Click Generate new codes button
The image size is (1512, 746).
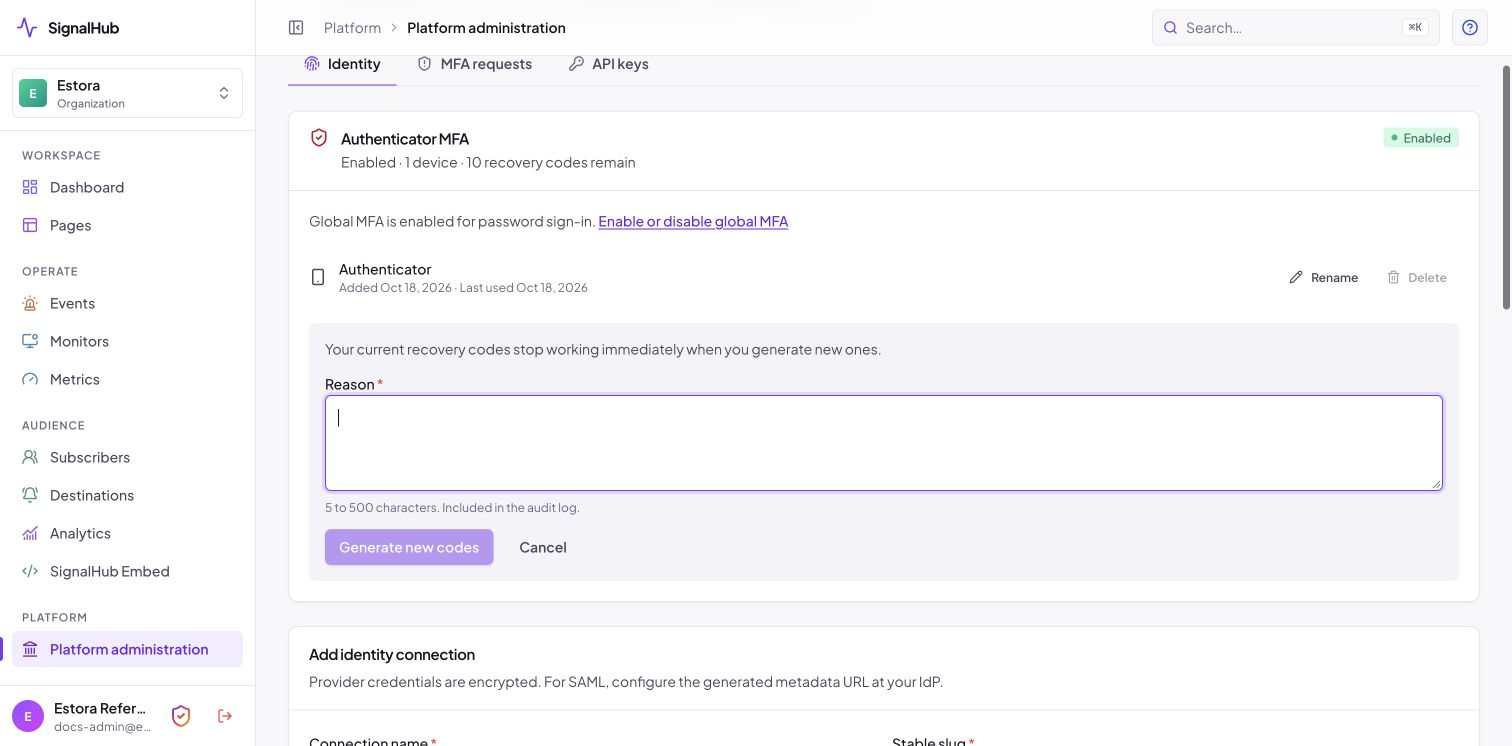(409, 547)
